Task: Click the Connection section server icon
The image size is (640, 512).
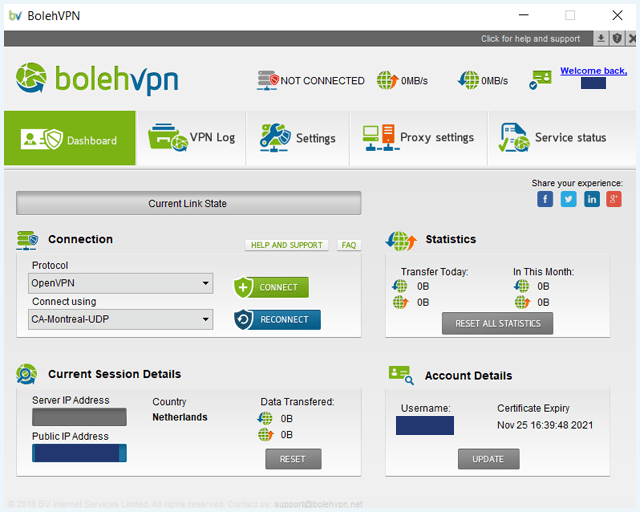Action: tap(27, 240)
